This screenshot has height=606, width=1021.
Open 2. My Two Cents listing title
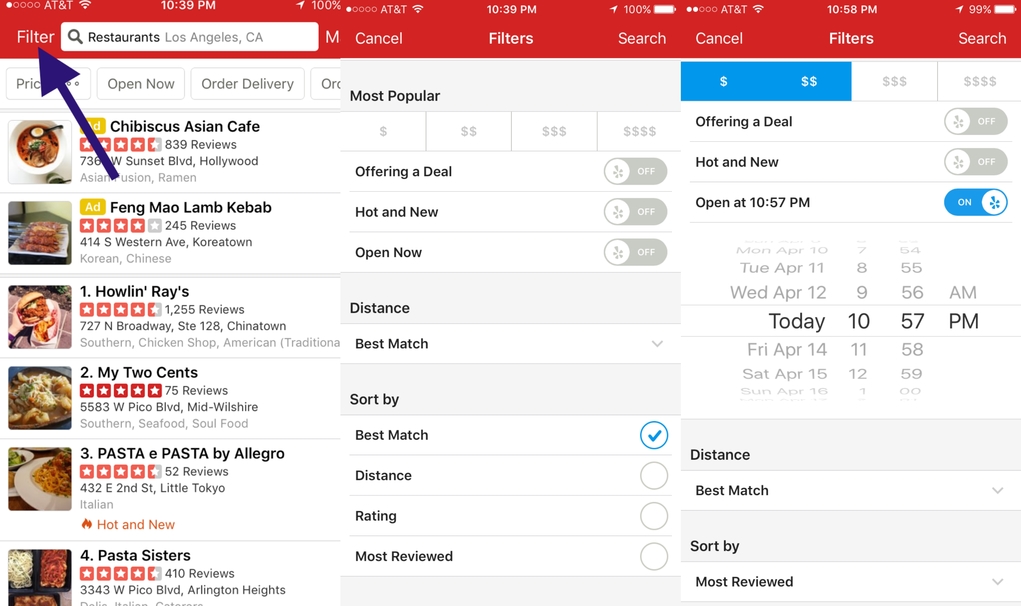pos(139,372)
